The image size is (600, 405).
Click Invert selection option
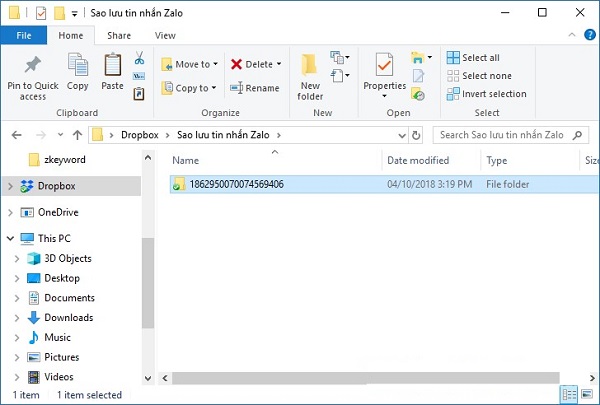(x=486, y=93)
